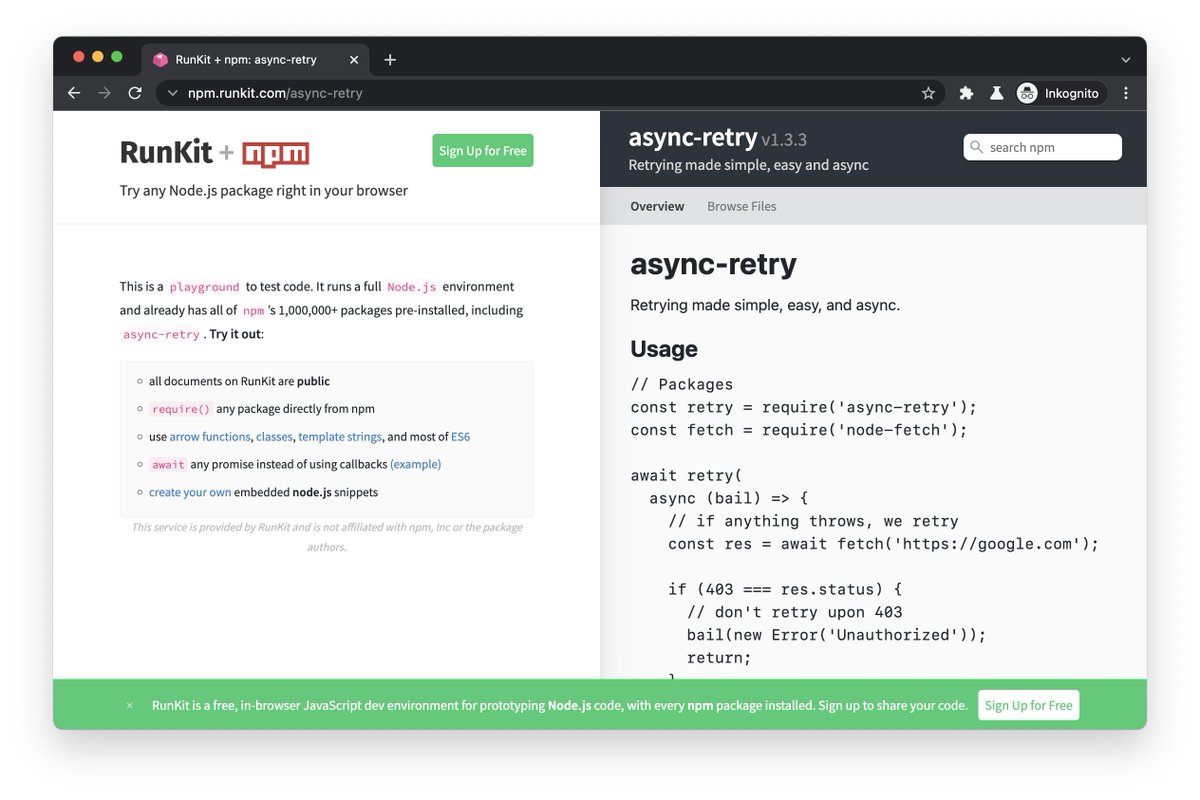
Task: Open the Inkognito profile menu
Action: [x=1061, y=93]
